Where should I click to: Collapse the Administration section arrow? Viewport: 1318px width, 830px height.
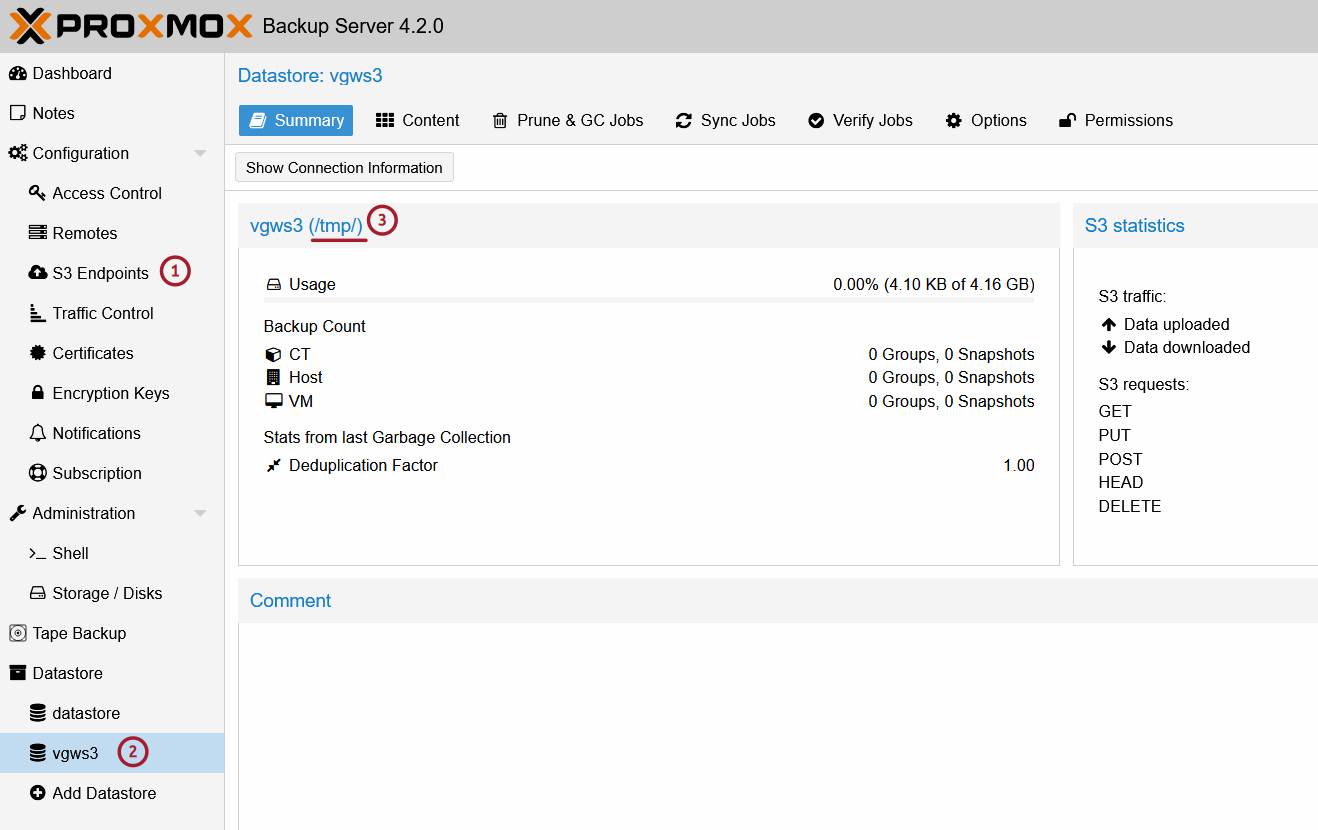click(200, 513)
